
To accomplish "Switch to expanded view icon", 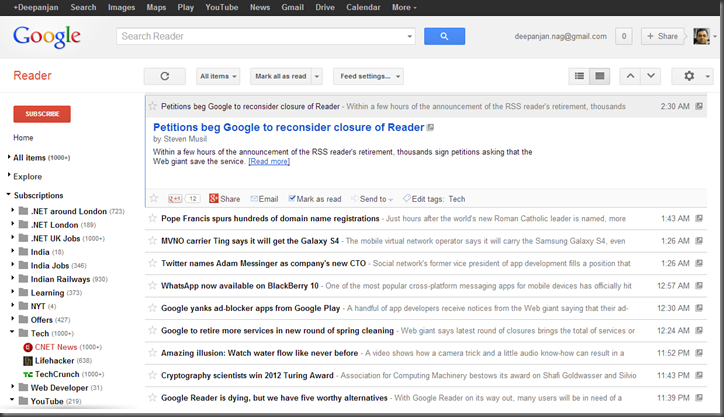I will [x=599, y=76].
